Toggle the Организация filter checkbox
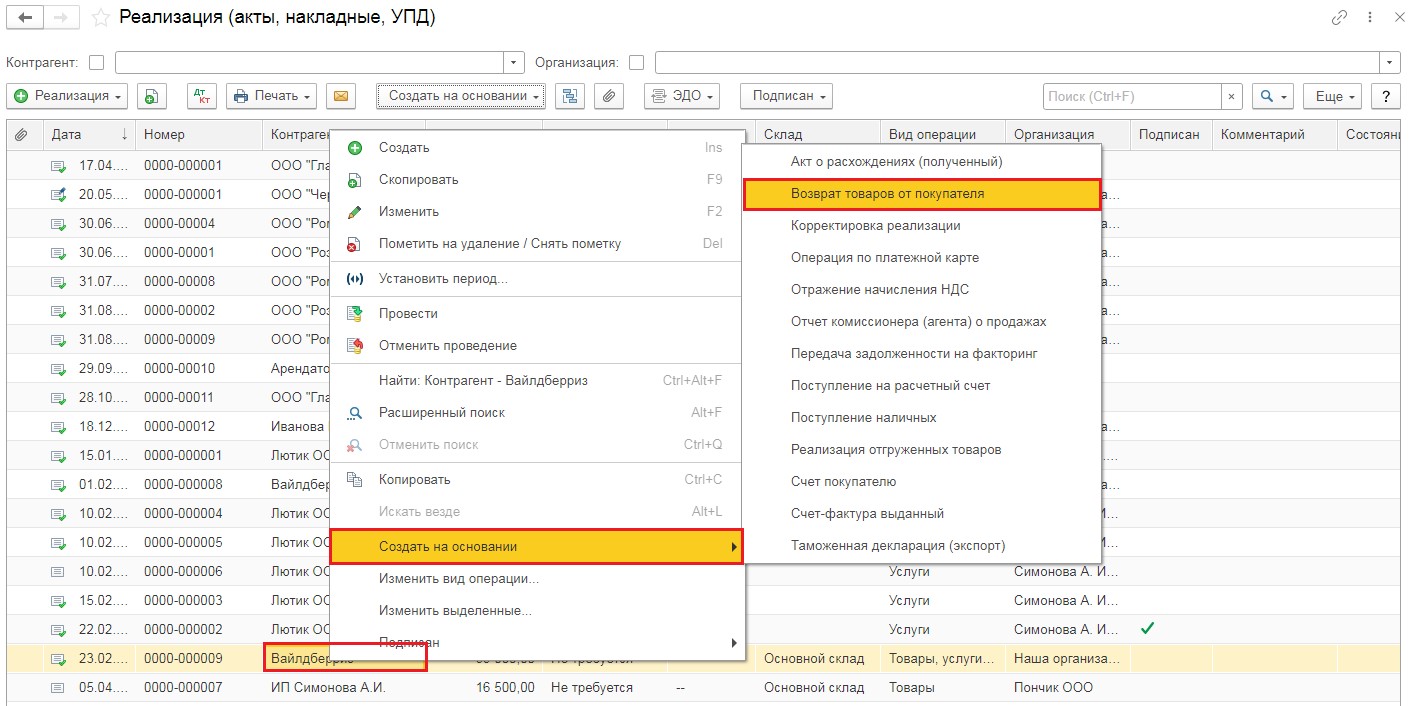Image resolution: width=1415 pixels, height=706 pixels. [636, 62]
